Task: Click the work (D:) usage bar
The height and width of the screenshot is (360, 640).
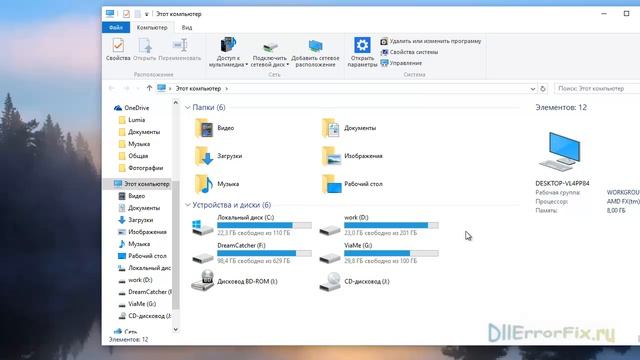Action: point(391,225)
